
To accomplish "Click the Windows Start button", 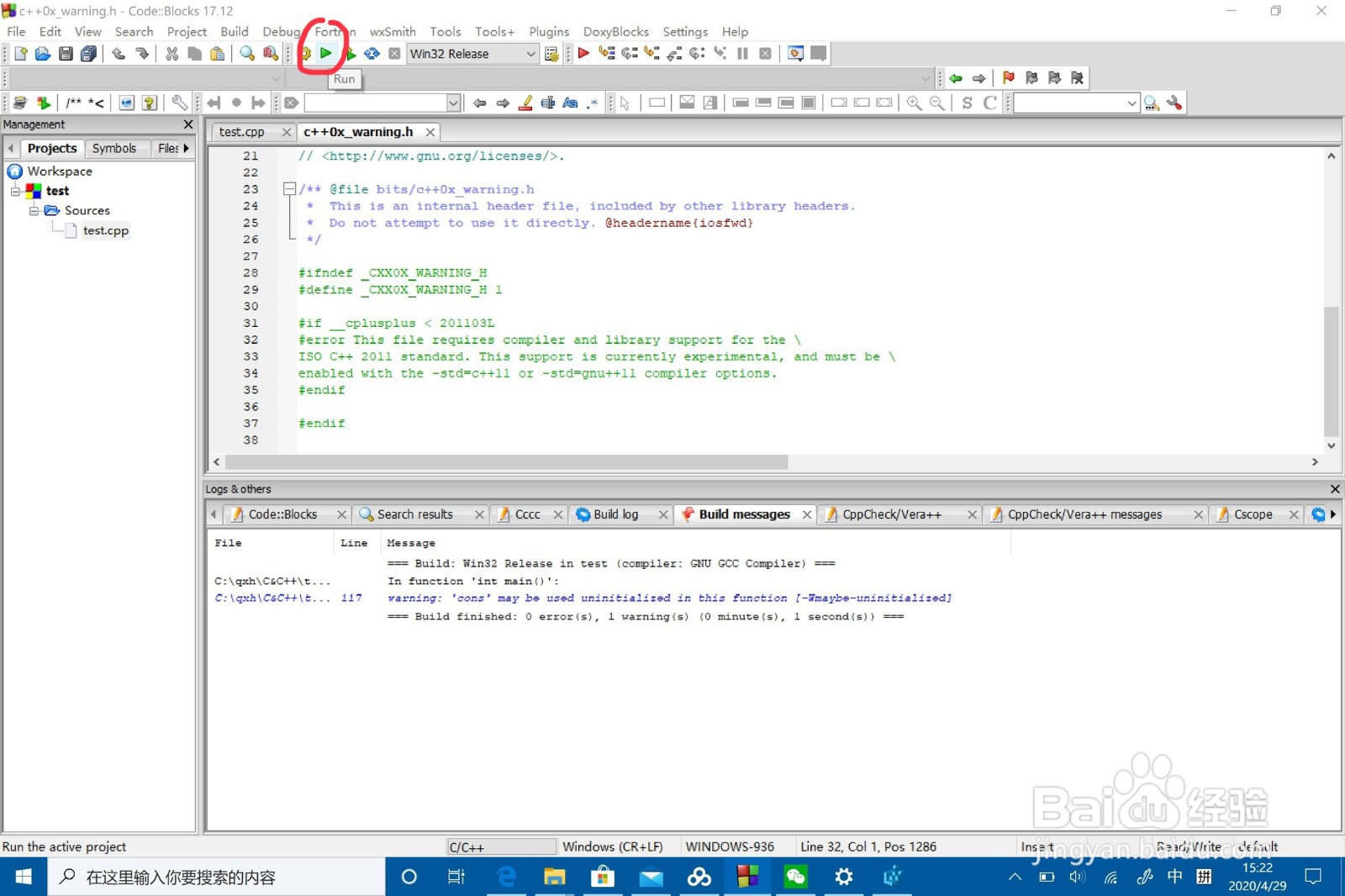I will [24, 877].
